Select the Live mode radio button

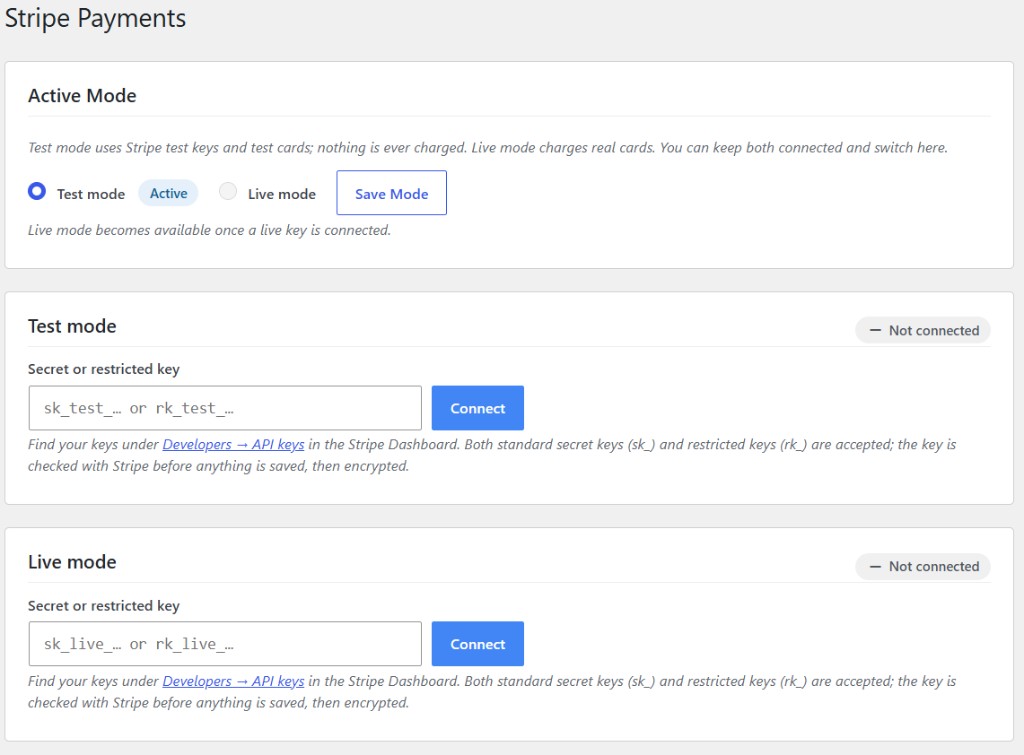coord(228,191)
